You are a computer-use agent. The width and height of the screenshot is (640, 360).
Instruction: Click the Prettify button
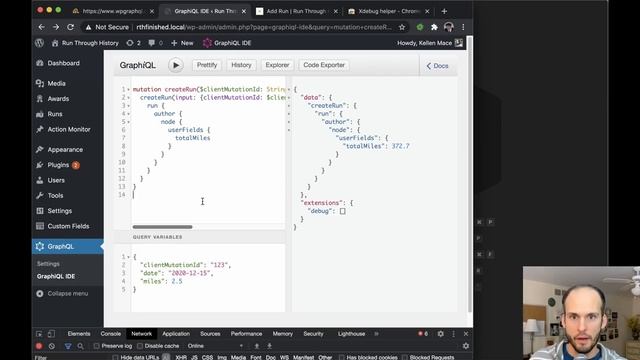click(207, 65)
